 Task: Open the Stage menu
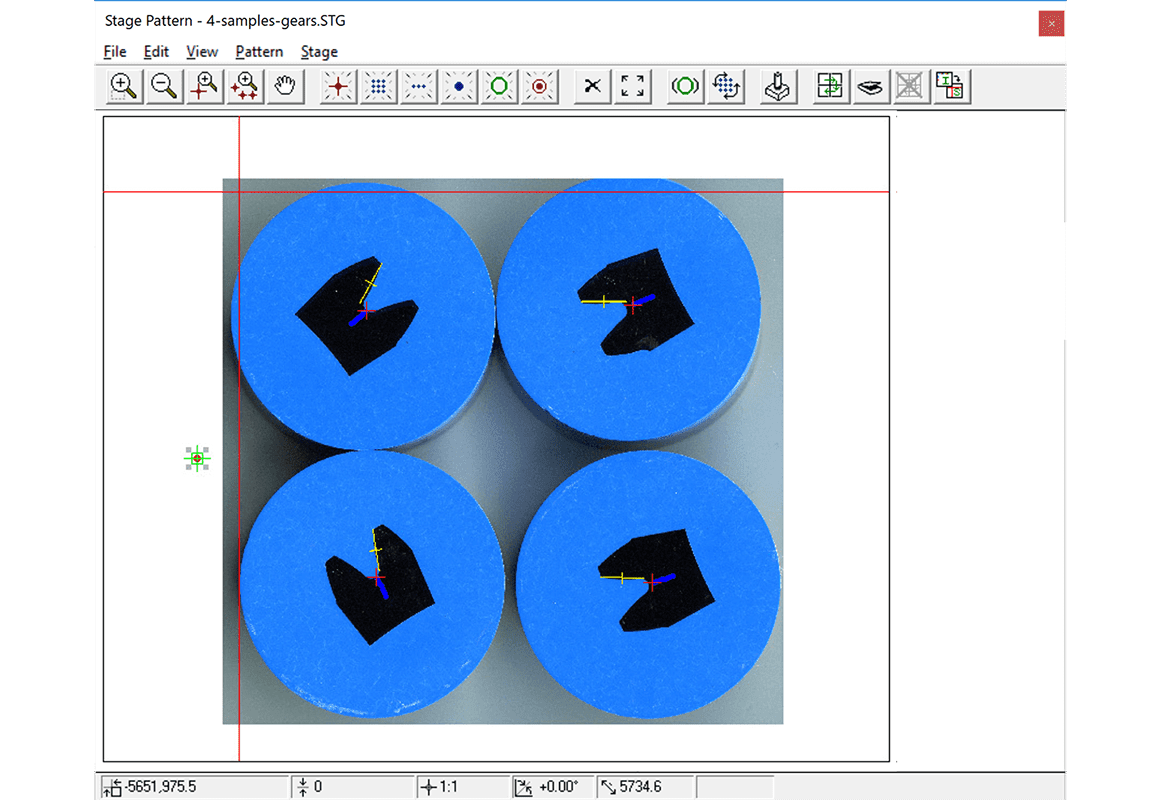tap(319, 52)
